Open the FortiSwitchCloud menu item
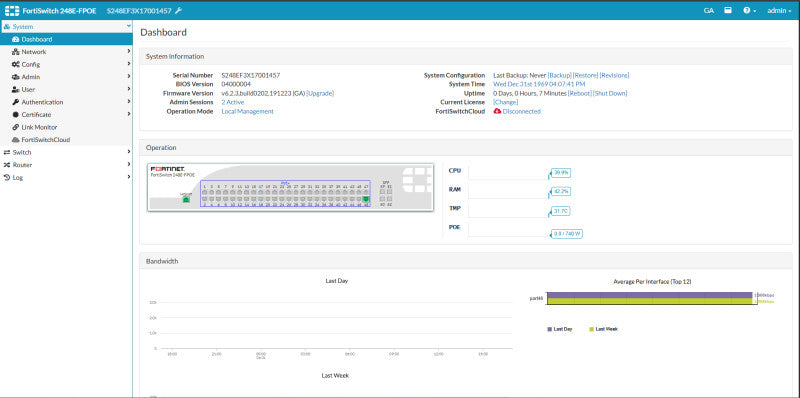This screenshot has height=398, width=800. pos(66,139)
